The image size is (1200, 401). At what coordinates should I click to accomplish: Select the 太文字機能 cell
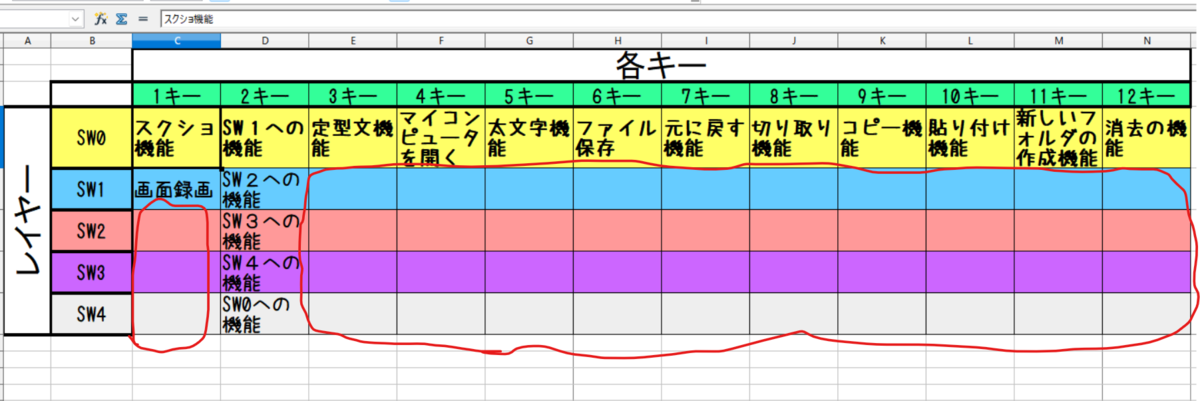pos(529,138)
